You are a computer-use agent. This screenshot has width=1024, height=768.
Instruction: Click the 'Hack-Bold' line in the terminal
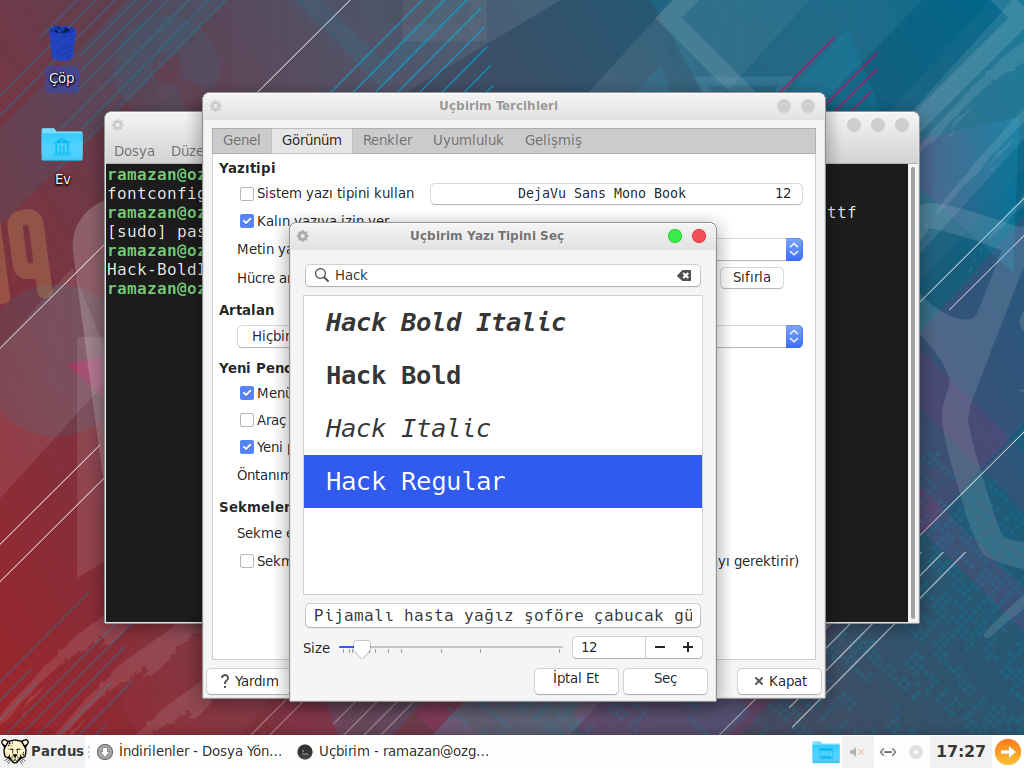pyautogui.click(x=155, y=270)
